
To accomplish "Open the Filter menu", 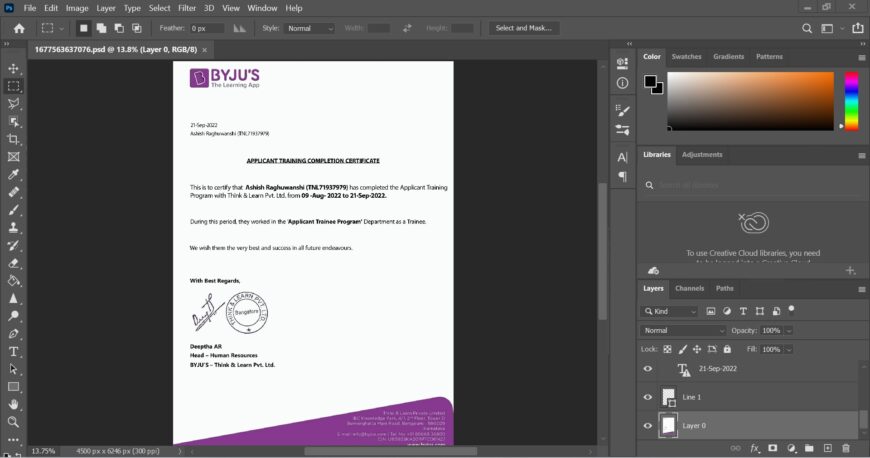I will coord(187,8).
